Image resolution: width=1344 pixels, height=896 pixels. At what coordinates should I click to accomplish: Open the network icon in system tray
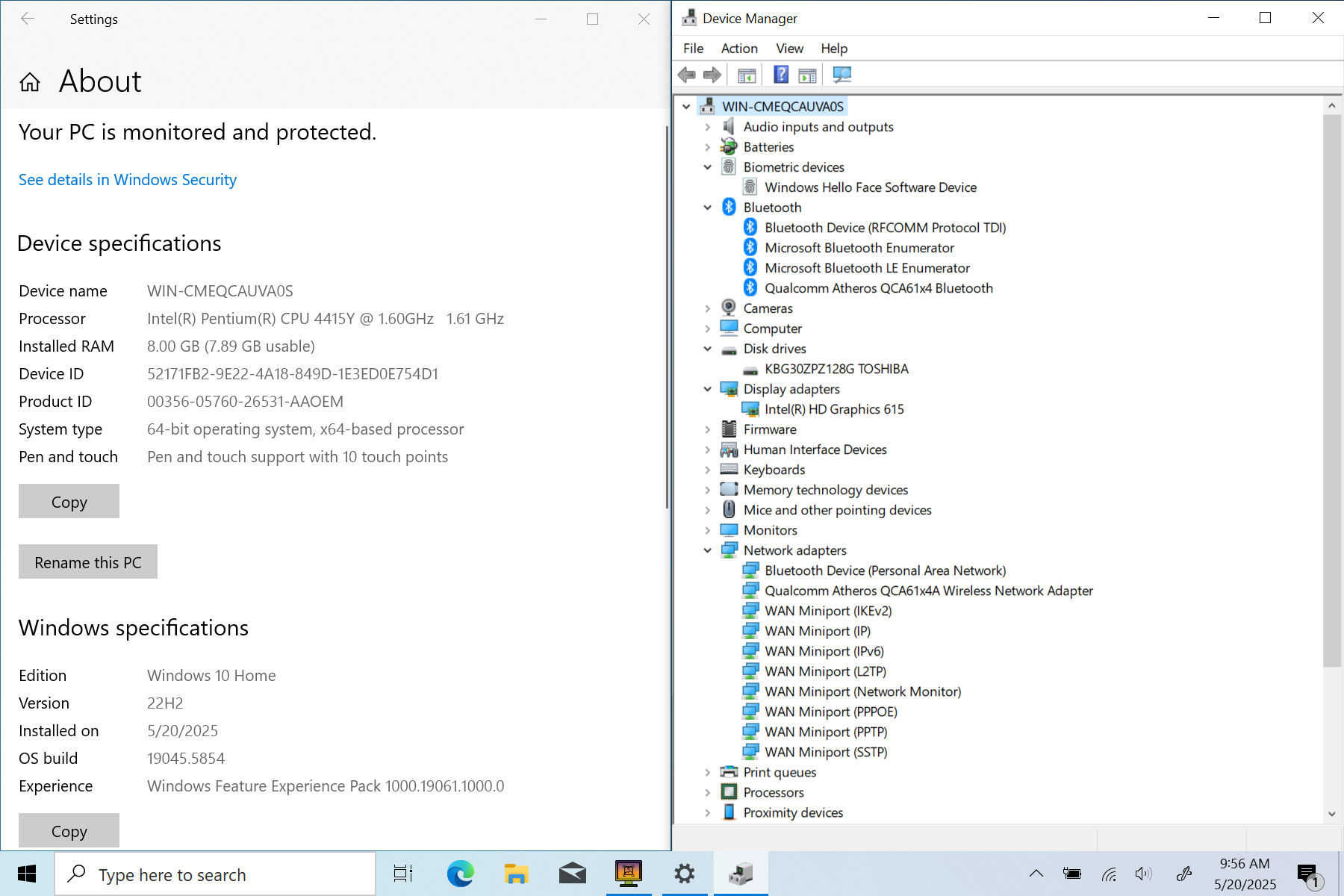pyautogui.click(x=1109, y=874)
